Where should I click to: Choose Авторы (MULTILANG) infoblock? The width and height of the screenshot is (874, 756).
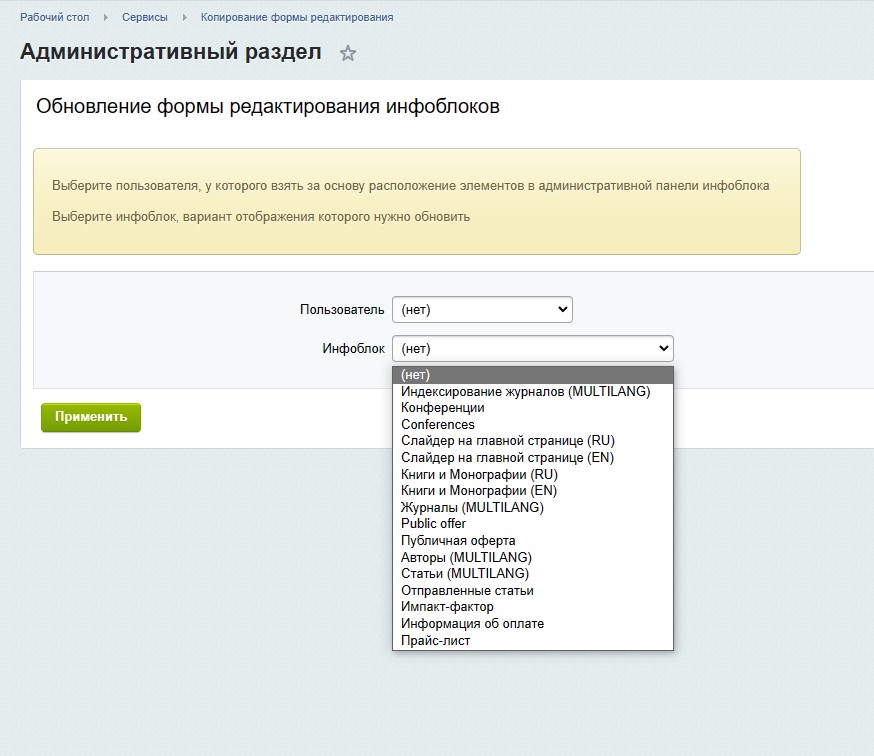[x=533, y=557]
